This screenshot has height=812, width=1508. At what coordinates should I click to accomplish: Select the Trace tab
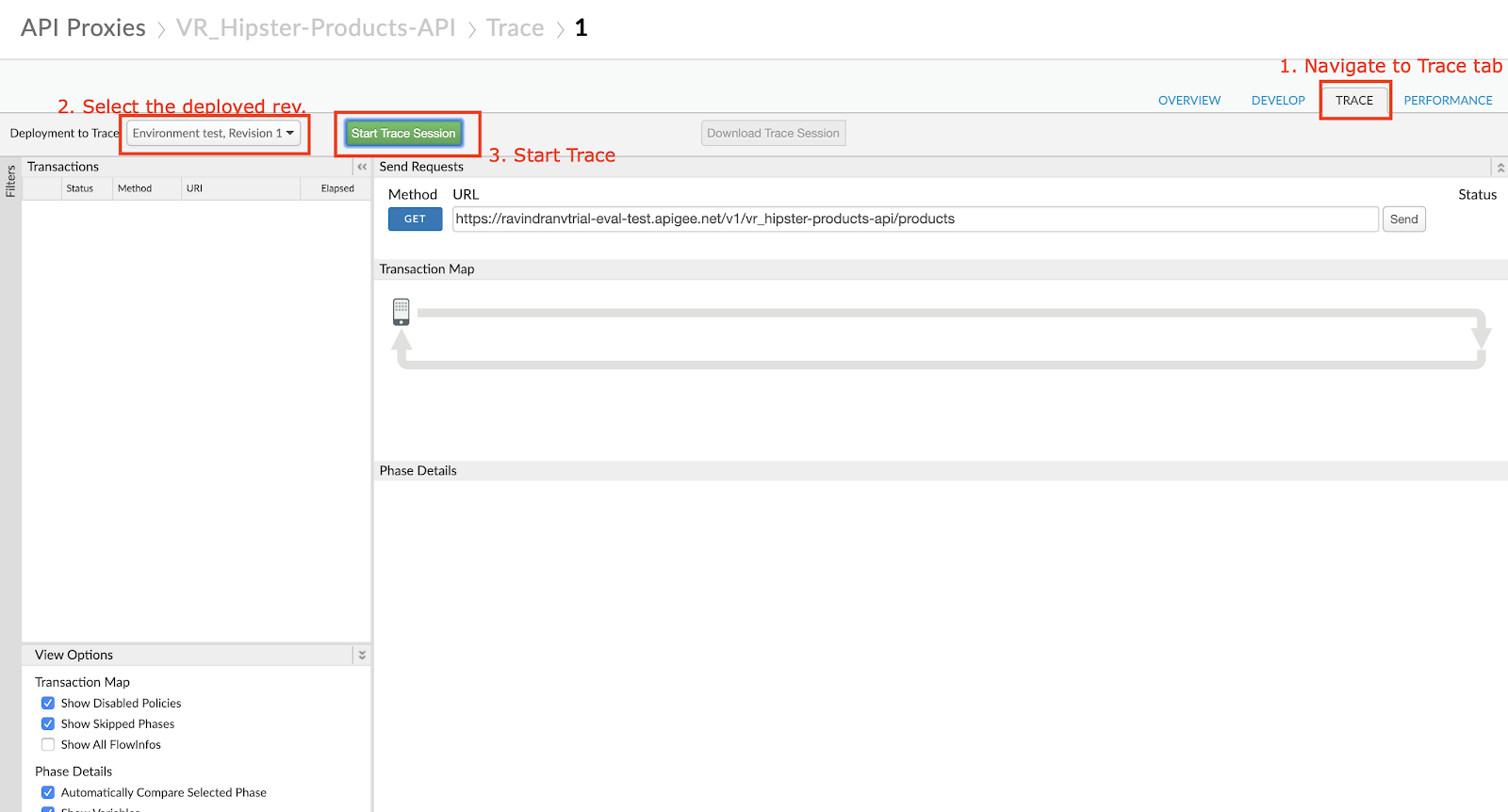(1354, 100)
